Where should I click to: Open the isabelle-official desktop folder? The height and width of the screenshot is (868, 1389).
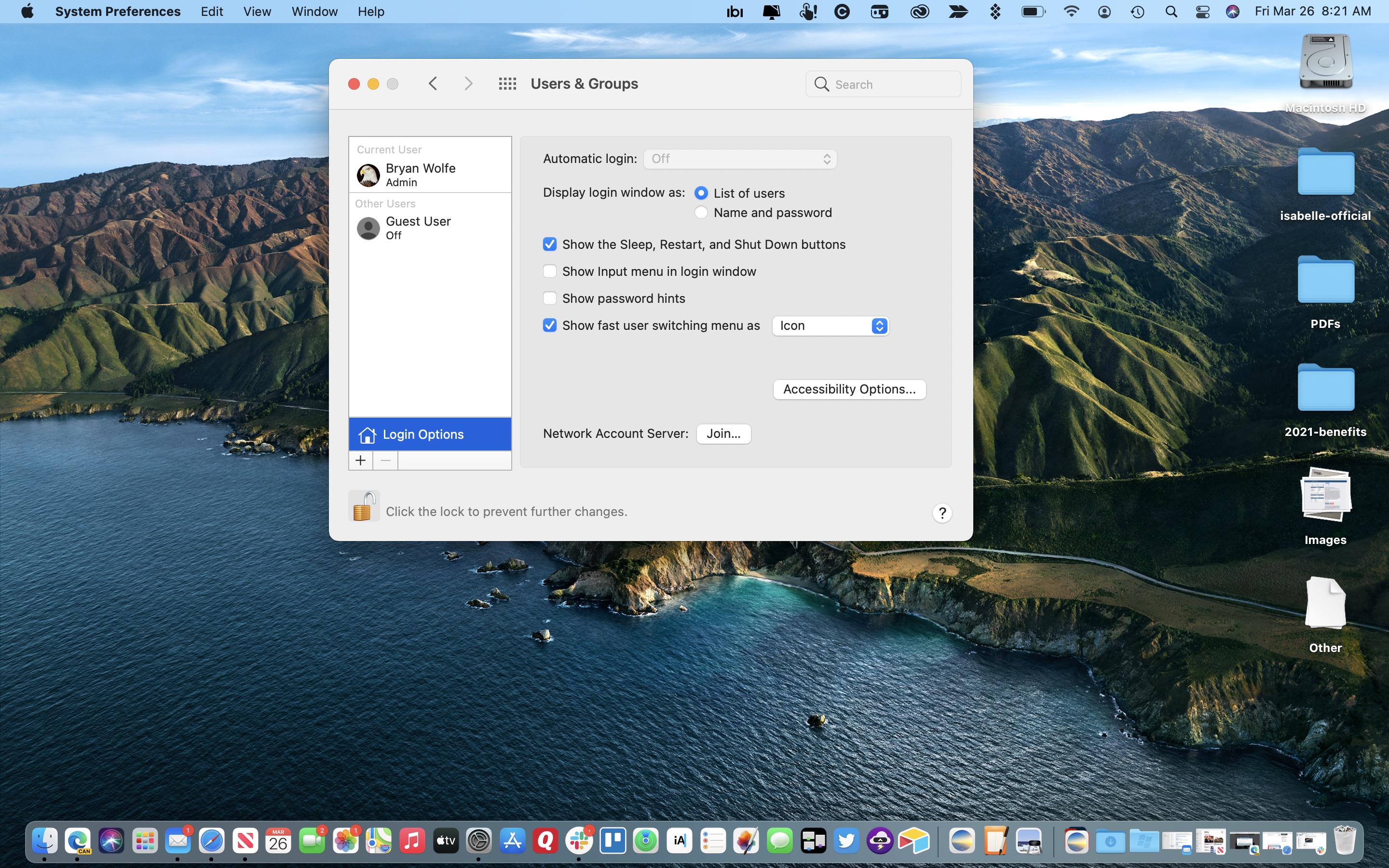click(x=1325, y=171)
